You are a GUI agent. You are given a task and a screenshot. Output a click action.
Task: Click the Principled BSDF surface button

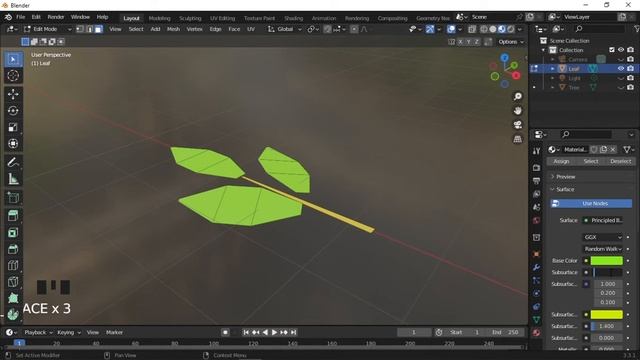[x=602, y=220]
